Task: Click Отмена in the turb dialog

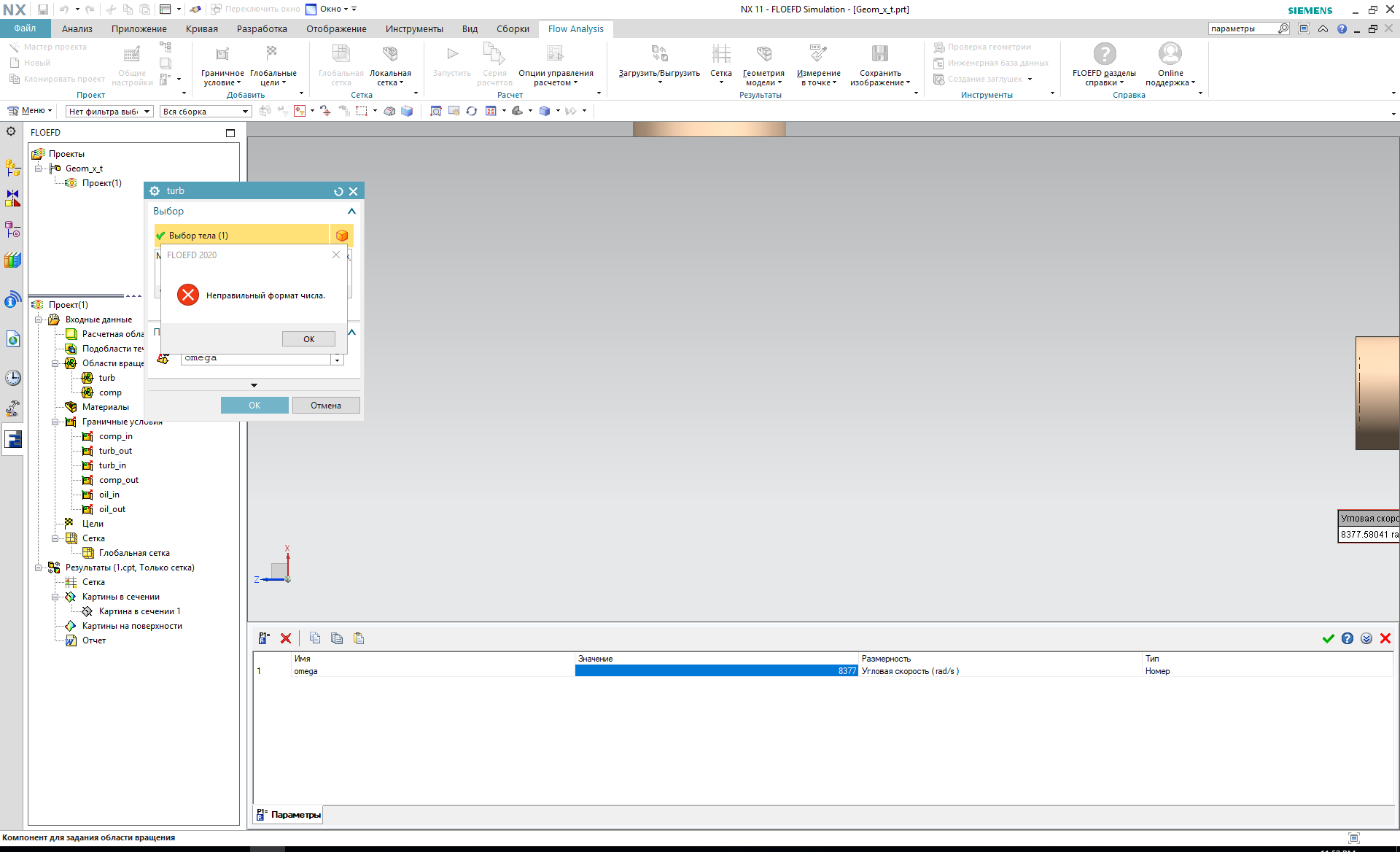Action: (326, 406)
